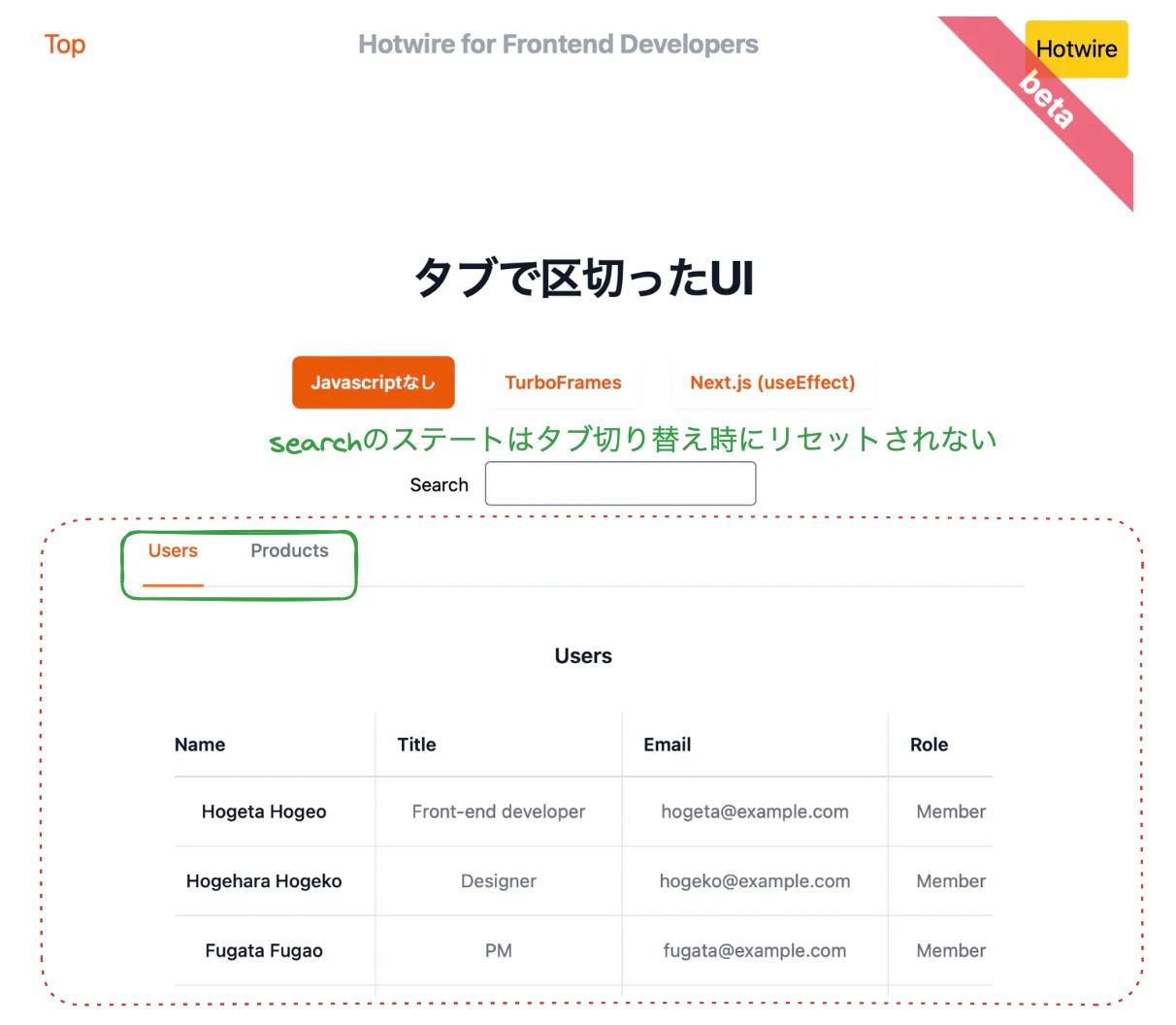The width and height of the screenshot is (1176, 1025).
Task: Choose the Next.js (useEffect) variant
Action: pyautogui.click(x=772, y=382)
